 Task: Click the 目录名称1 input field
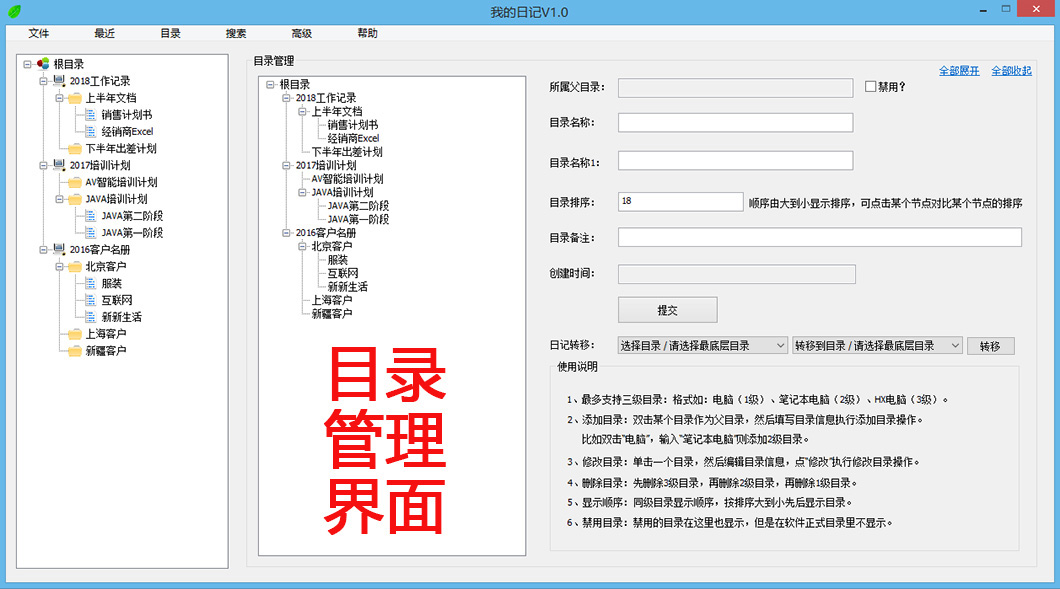(x=736, y=160)
